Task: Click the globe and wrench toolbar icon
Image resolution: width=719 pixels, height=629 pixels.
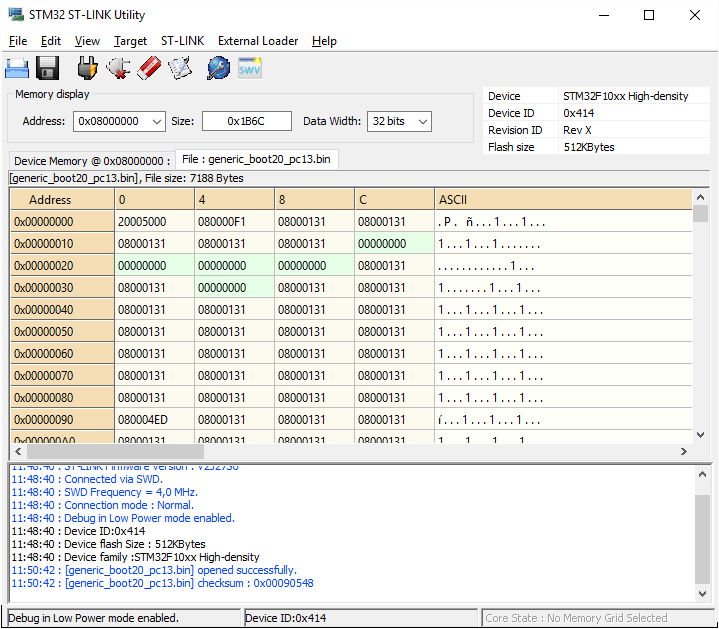Action: 218,68
